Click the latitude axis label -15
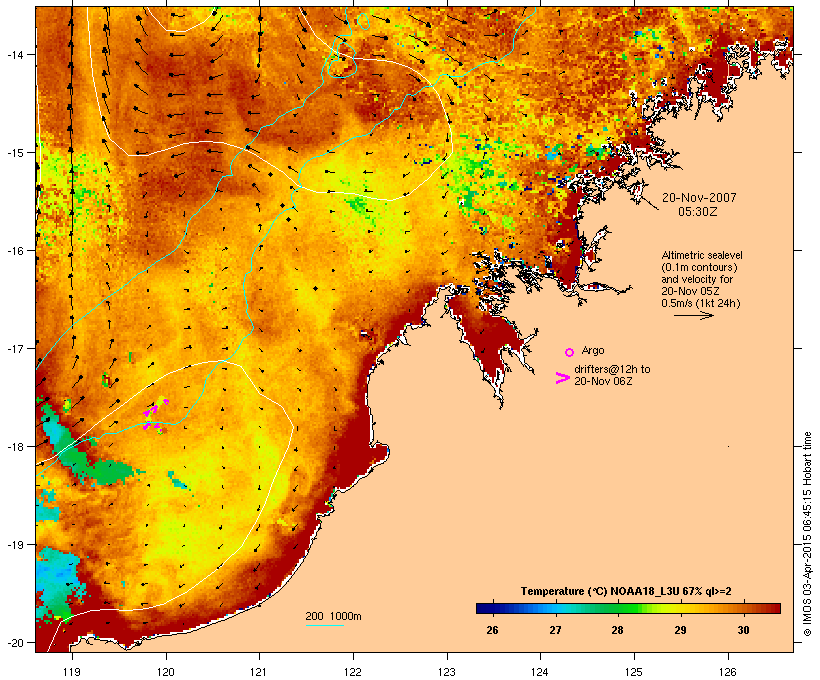The width and height of the screenshot is (820, 680). coord(15,153)
